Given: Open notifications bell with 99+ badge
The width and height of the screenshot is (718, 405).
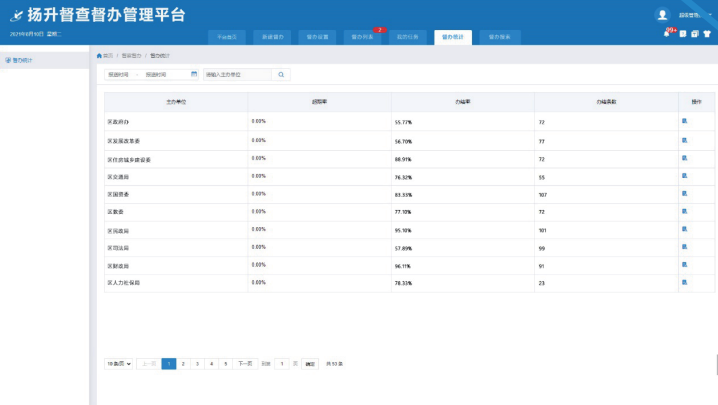Looking at the screenshot, I should pos(668,34).
